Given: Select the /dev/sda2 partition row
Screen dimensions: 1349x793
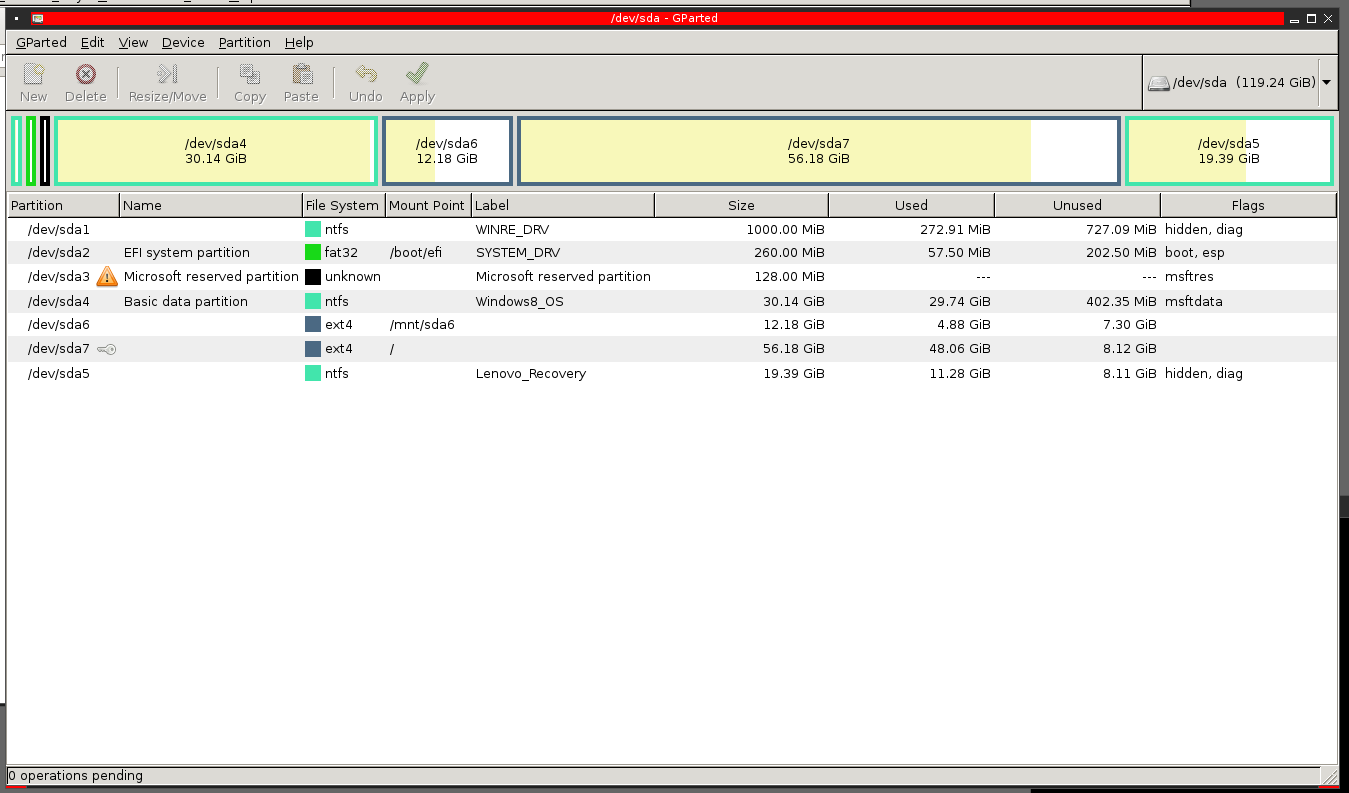Looking at the screenshot, I should [x=672, y=253].
